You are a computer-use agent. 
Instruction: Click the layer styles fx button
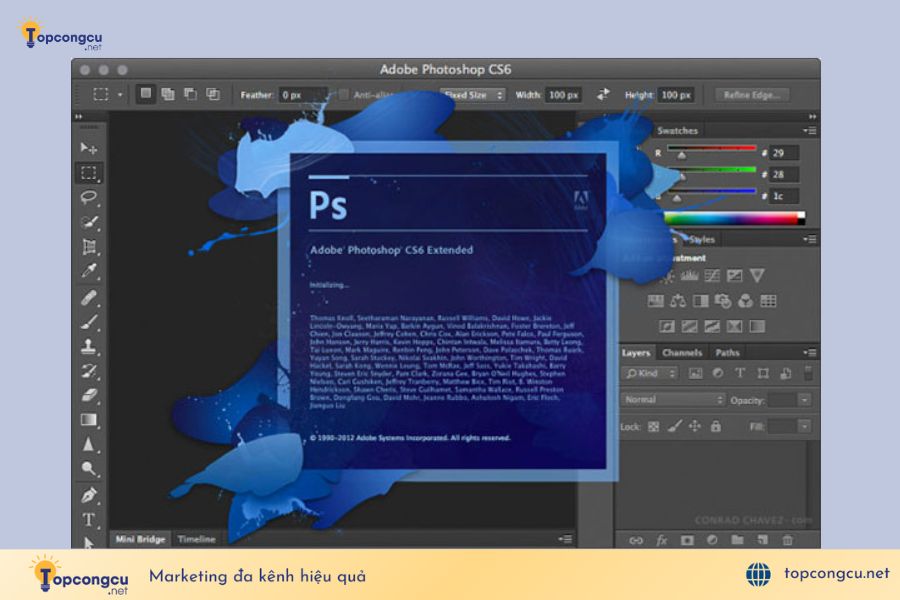point(662,540)
